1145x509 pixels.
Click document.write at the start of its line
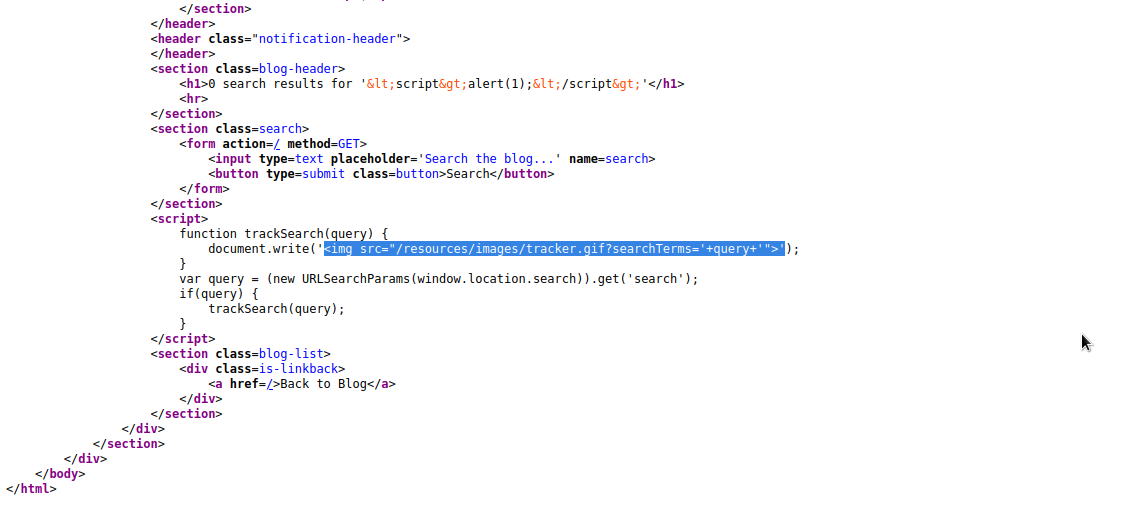(x=259, y=249)
